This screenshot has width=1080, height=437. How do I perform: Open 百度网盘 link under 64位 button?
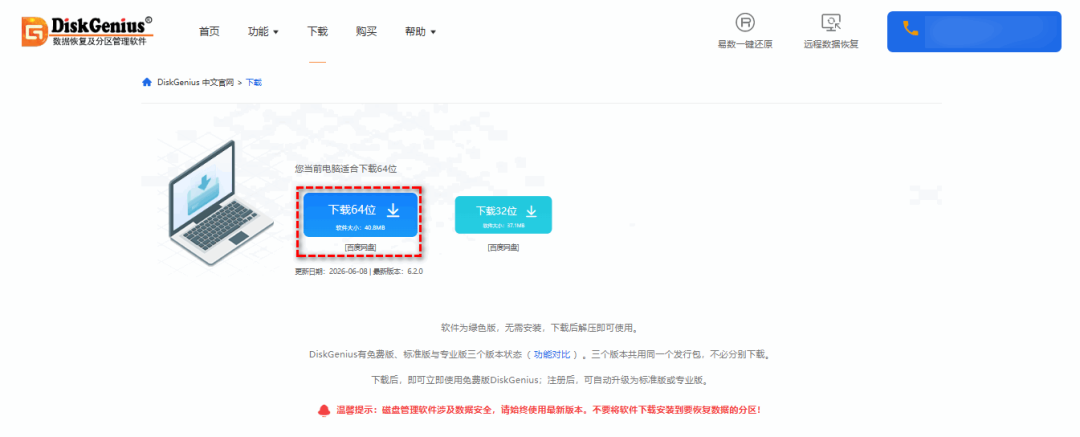(360, 247)
